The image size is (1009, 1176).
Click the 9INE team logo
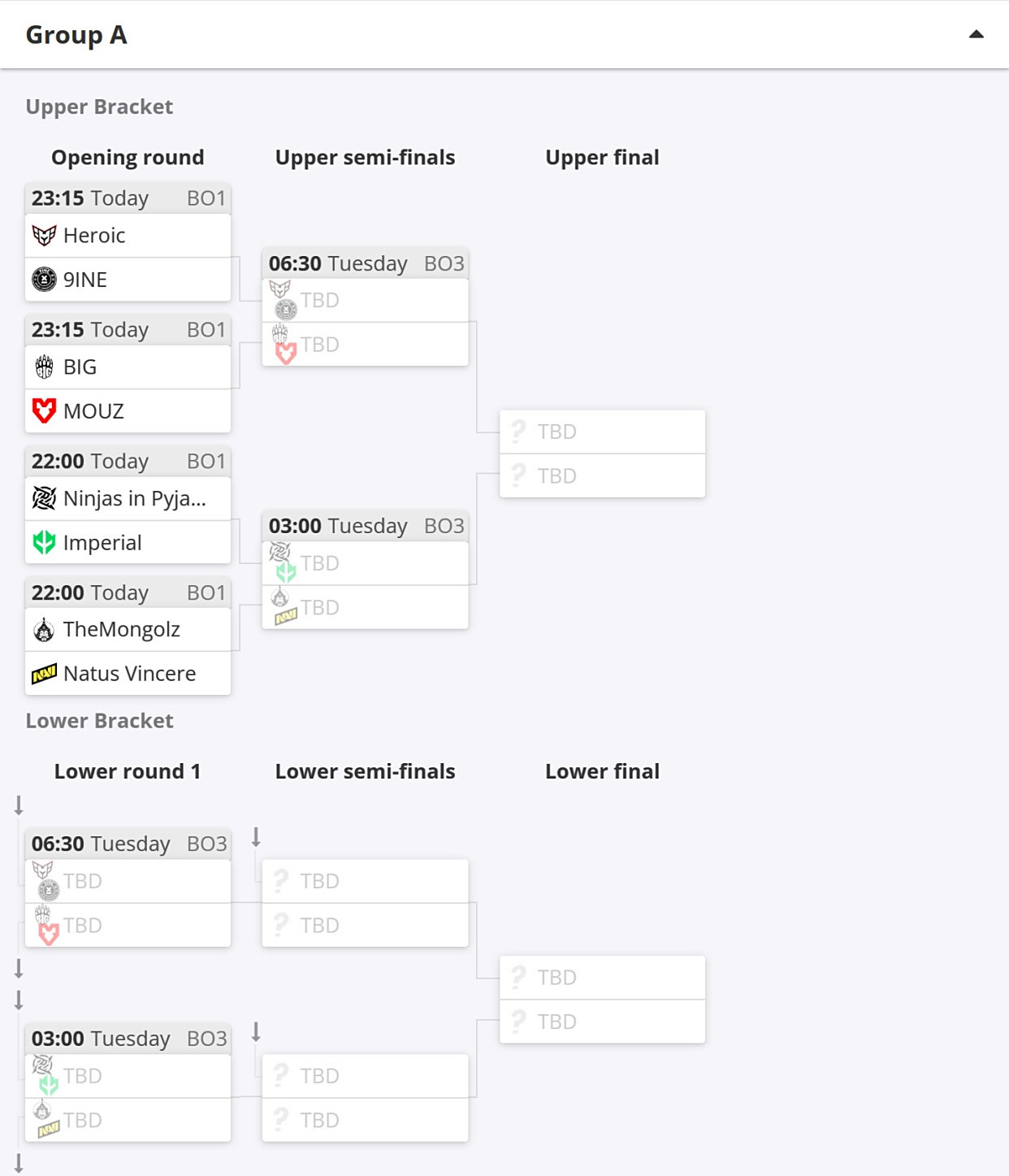[44, 280]
